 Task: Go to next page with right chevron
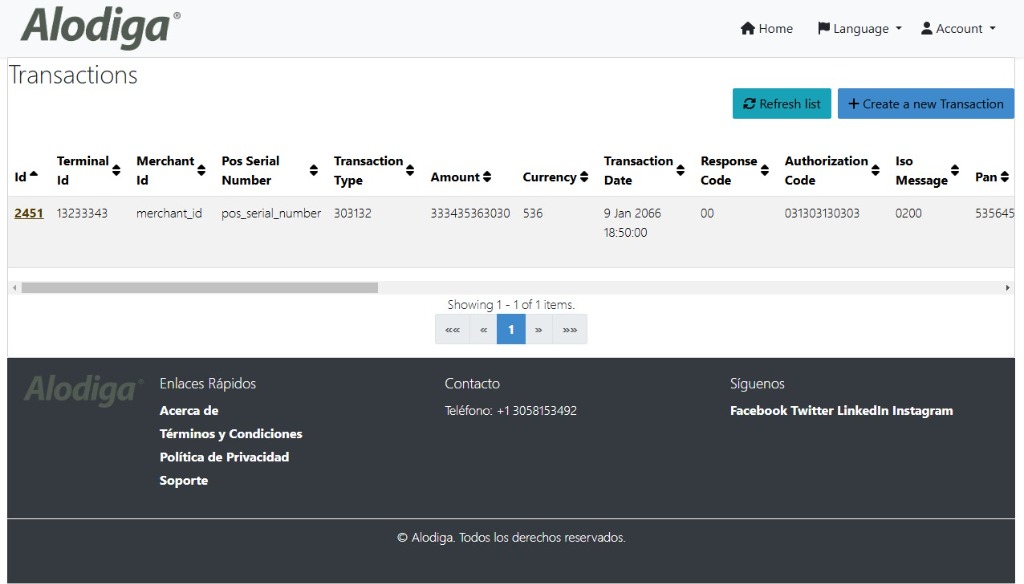point(539,329)
